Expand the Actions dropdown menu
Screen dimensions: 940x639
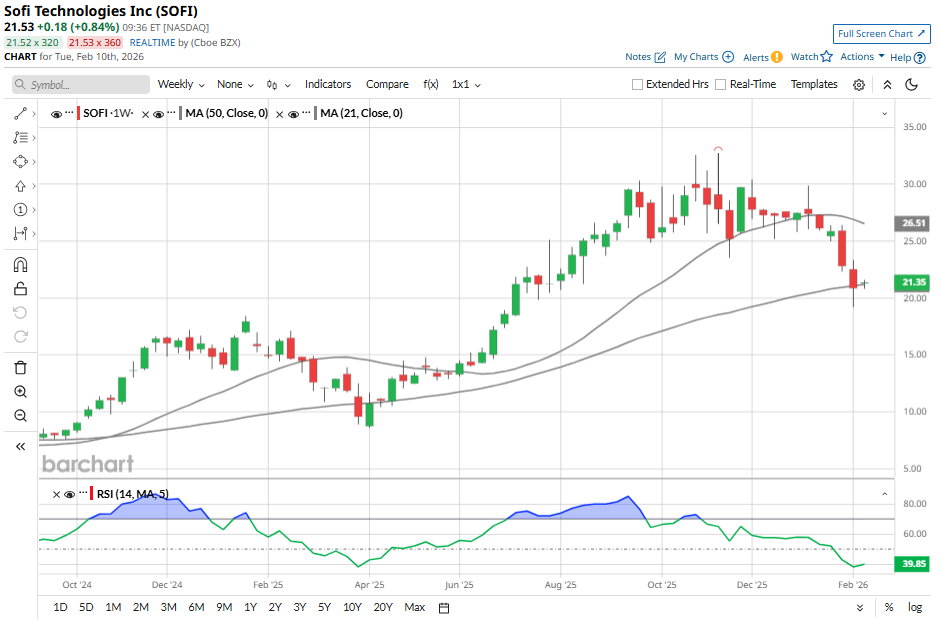(x=861, y=57)
